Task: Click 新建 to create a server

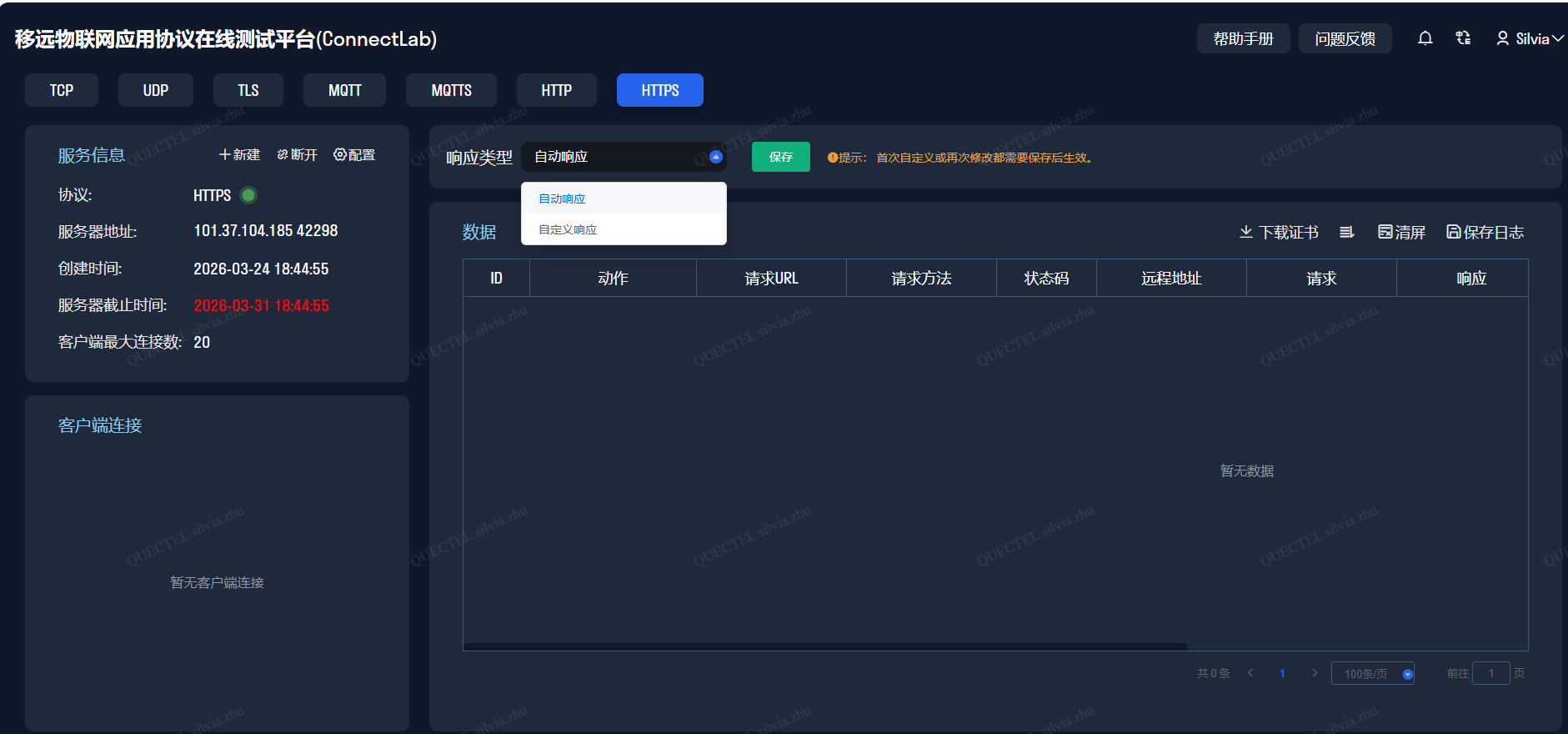Action: 239,155
